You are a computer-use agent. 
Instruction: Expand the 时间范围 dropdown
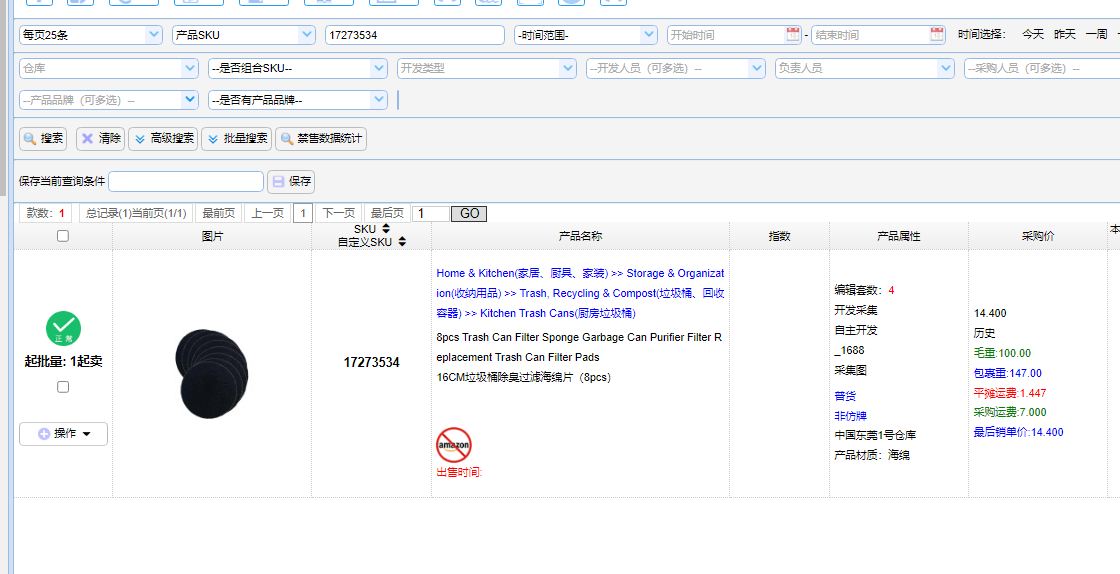click(x=586, y=35)
